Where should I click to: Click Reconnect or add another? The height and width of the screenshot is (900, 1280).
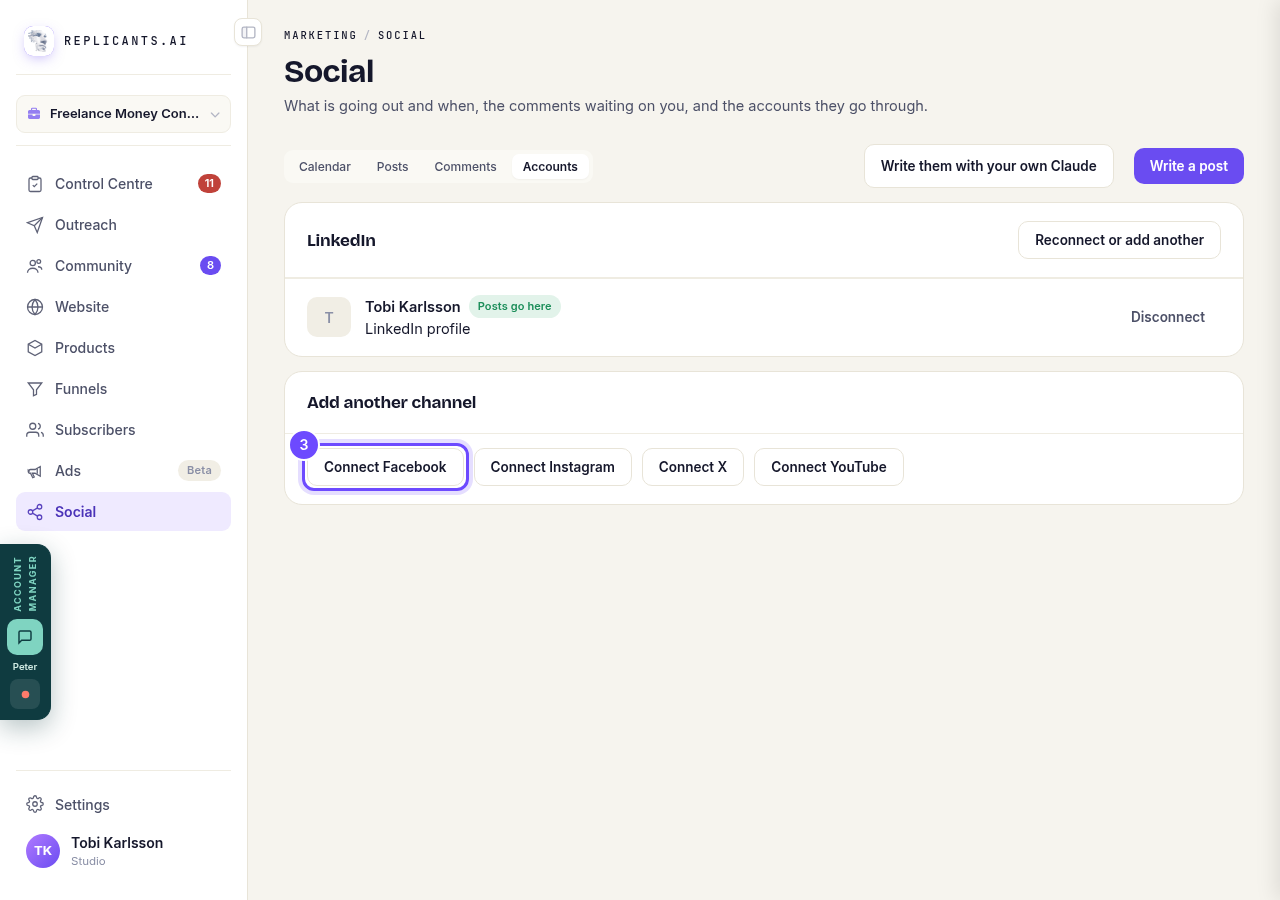coord(1119,240)
